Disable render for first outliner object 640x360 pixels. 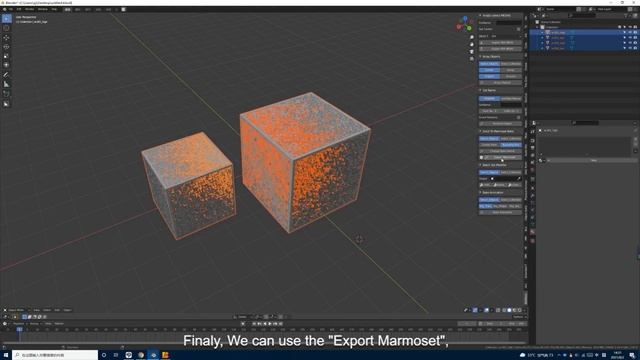pyautogui.click(x=635, y=32)
